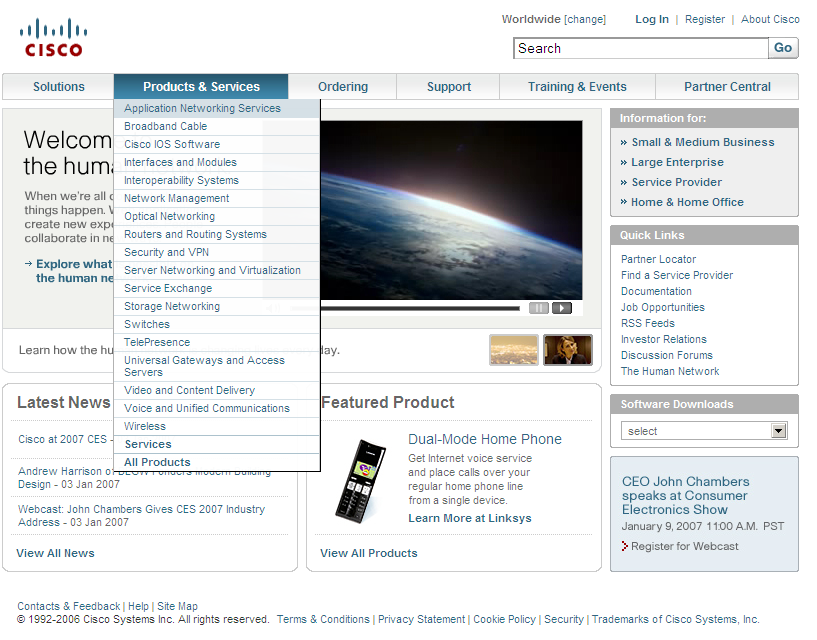Screen dimensions: 817x640
Task: Click Find a Service Provider
Action: 676,275
